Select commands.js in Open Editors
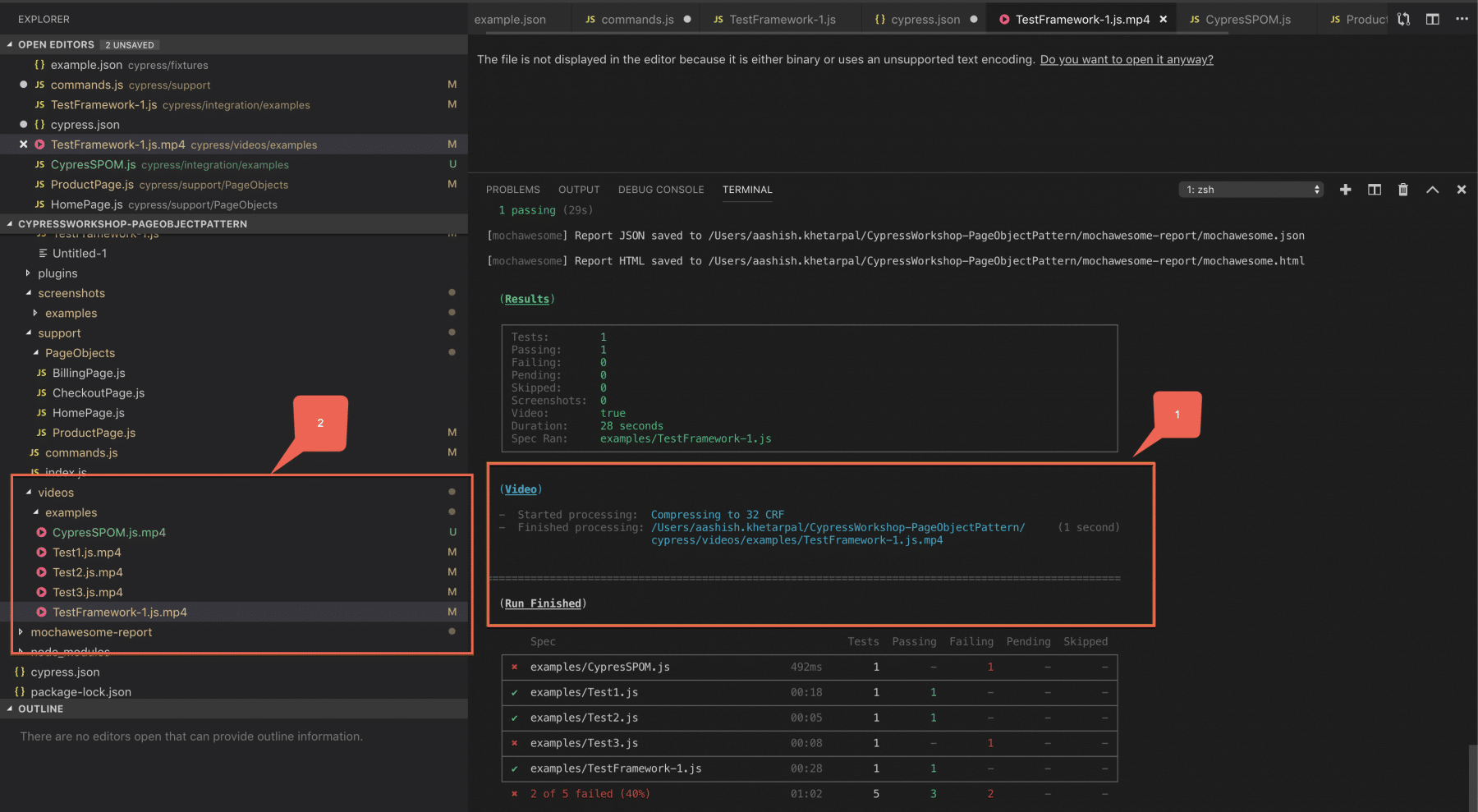The height and width of the screenshot is (812, 1478). click(87, 85)
